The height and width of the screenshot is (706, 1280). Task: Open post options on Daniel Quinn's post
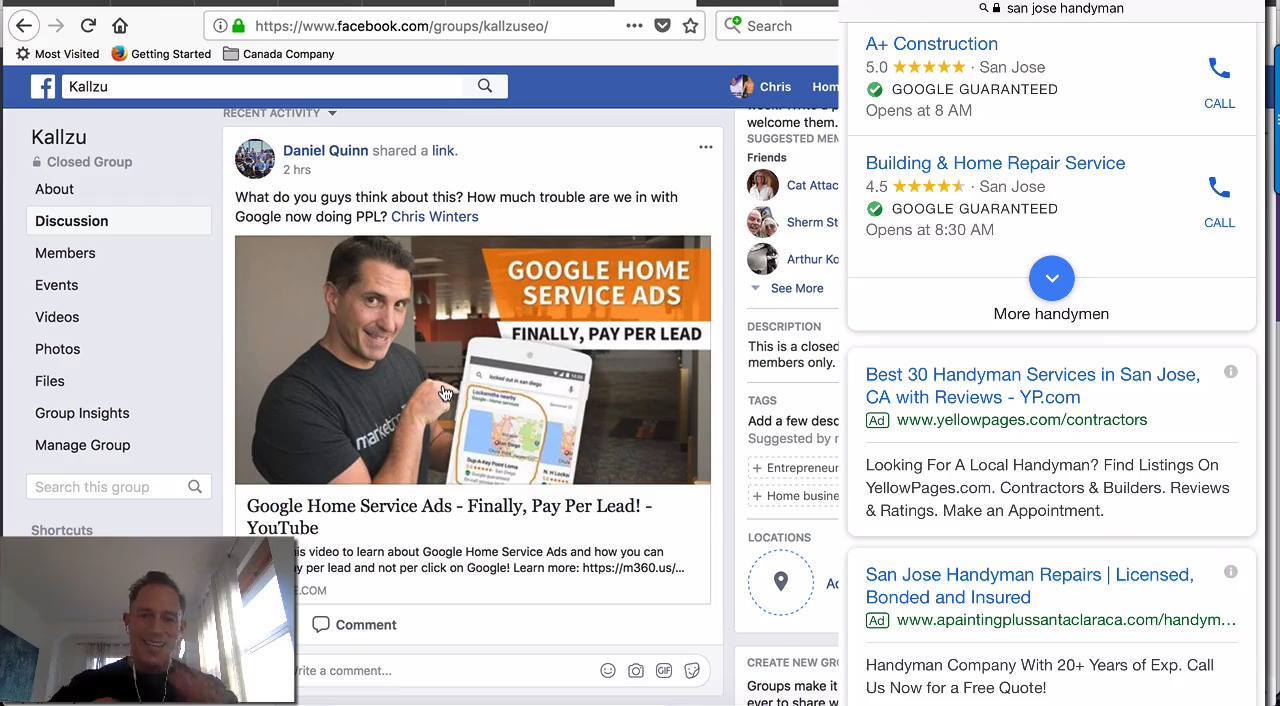pos(705,147)
